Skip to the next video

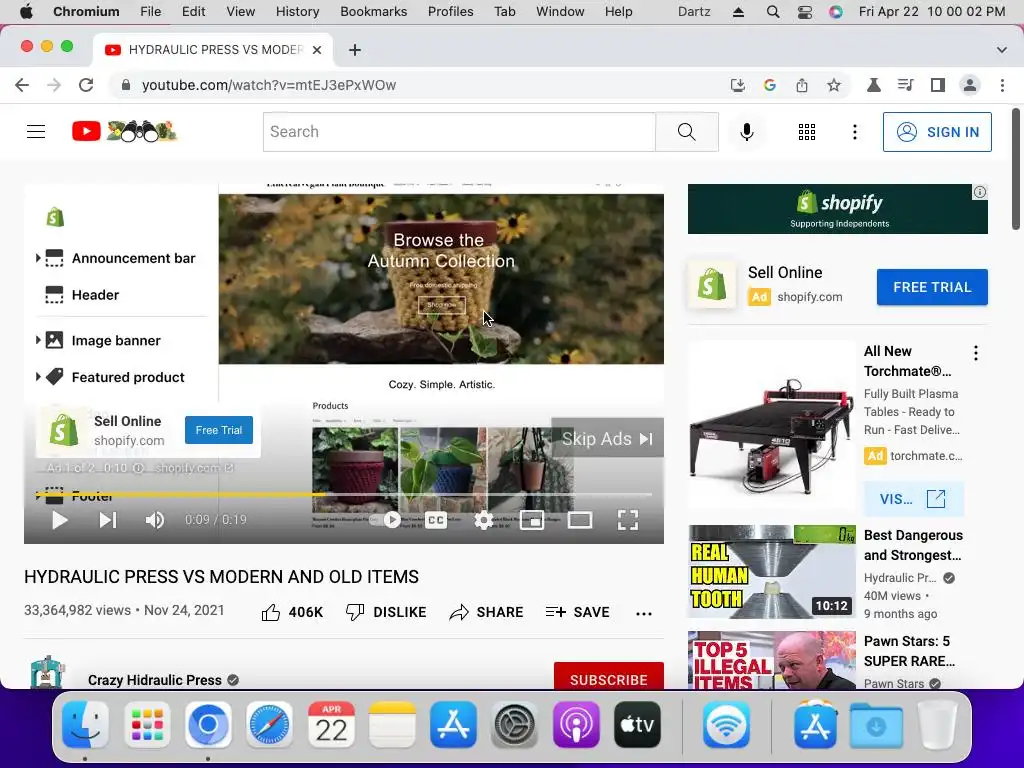pos(108,520)
